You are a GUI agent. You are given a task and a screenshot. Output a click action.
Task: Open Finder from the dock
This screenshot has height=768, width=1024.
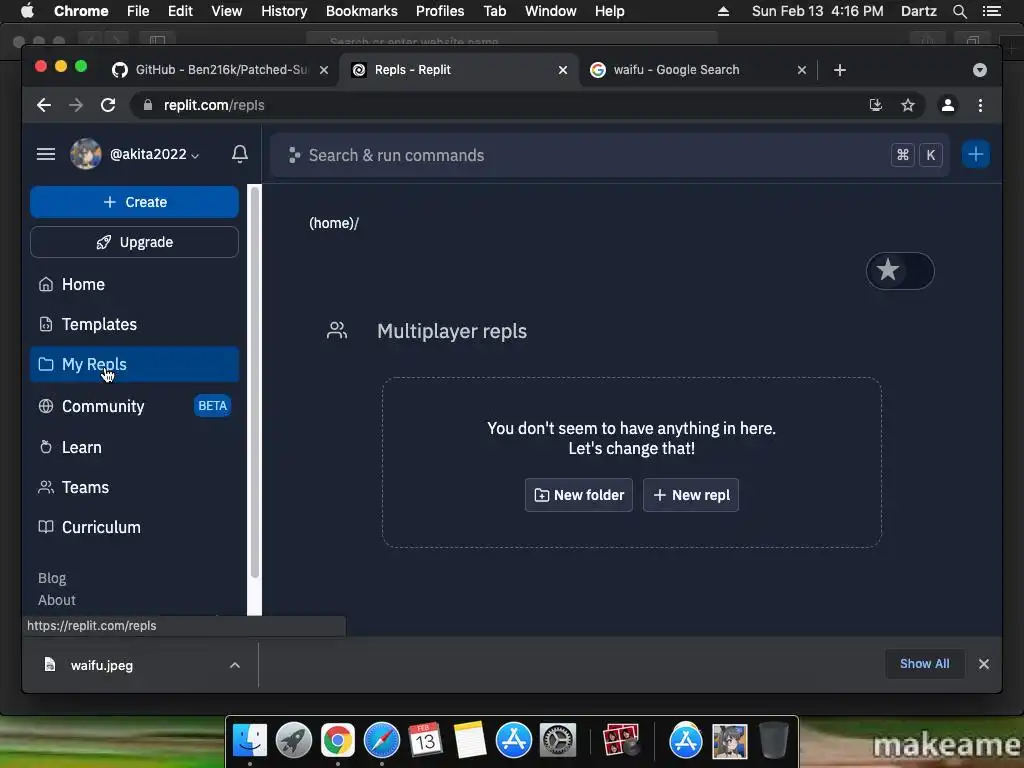249,740
